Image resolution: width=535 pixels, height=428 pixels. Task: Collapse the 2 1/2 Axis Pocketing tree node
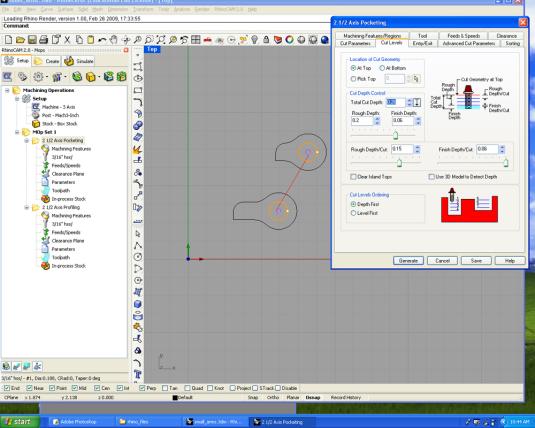tap(27, 140)
